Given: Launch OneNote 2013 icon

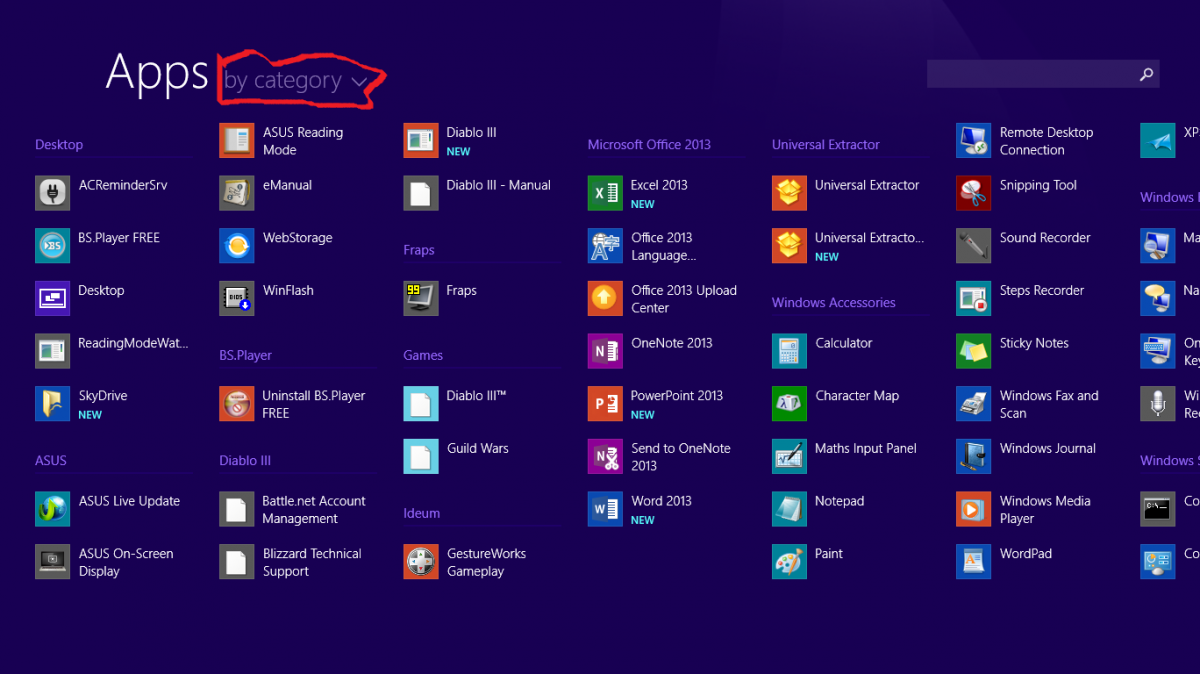Looking at the screenshot, I should (x=605, y=351).
